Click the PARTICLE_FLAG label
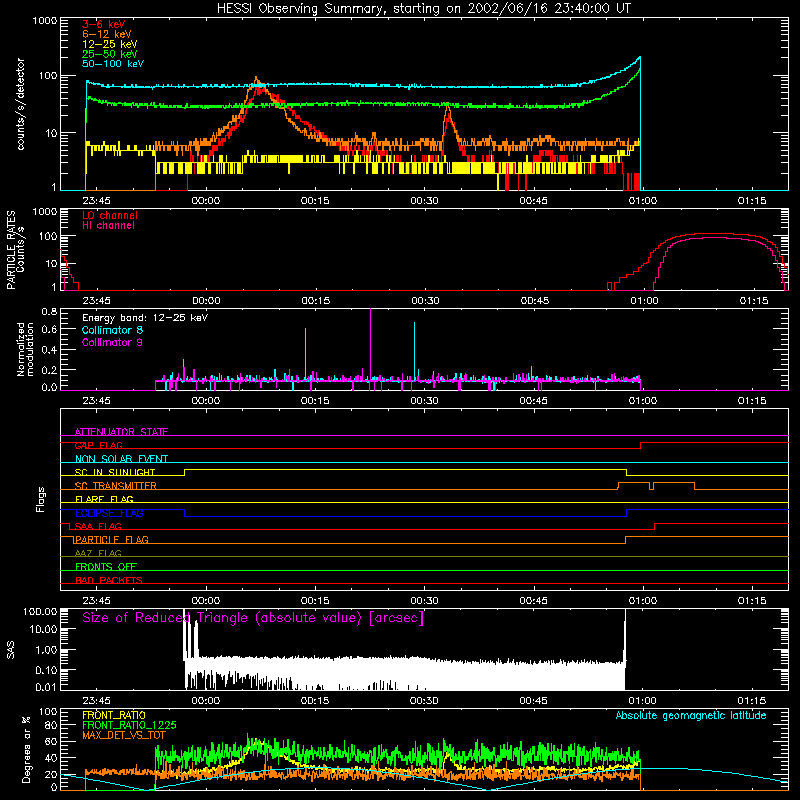800x800 pixels. point(112,539)
